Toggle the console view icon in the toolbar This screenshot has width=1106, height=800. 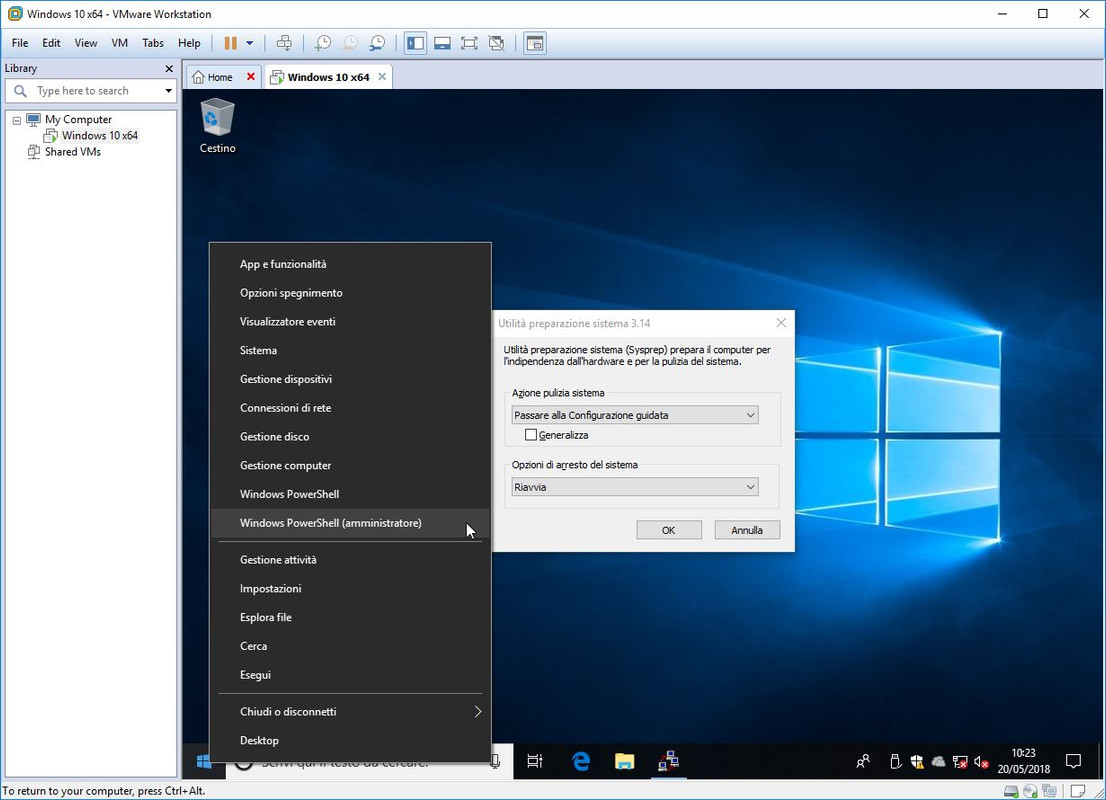535,43
